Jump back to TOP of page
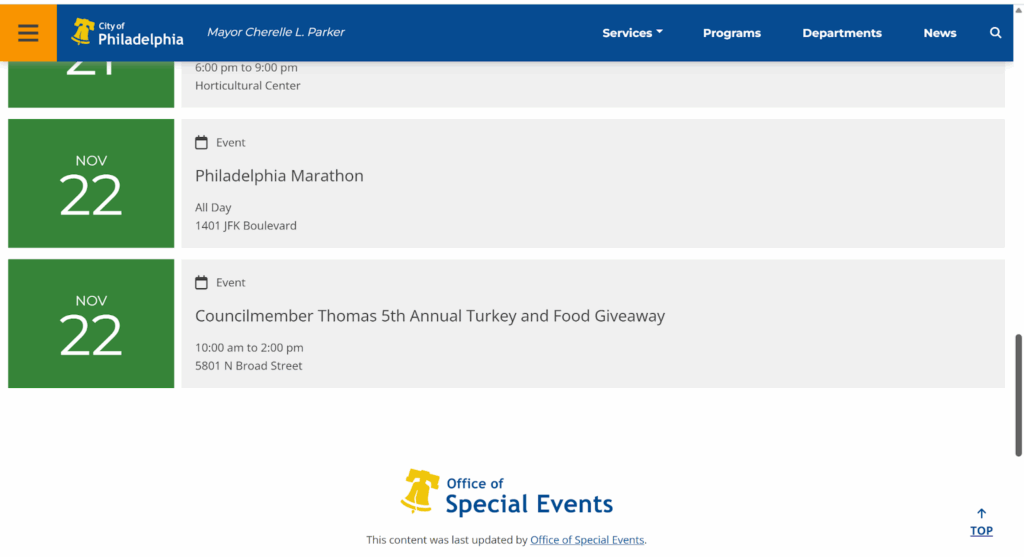1024x557 pixels. click(x=981, y=531)
